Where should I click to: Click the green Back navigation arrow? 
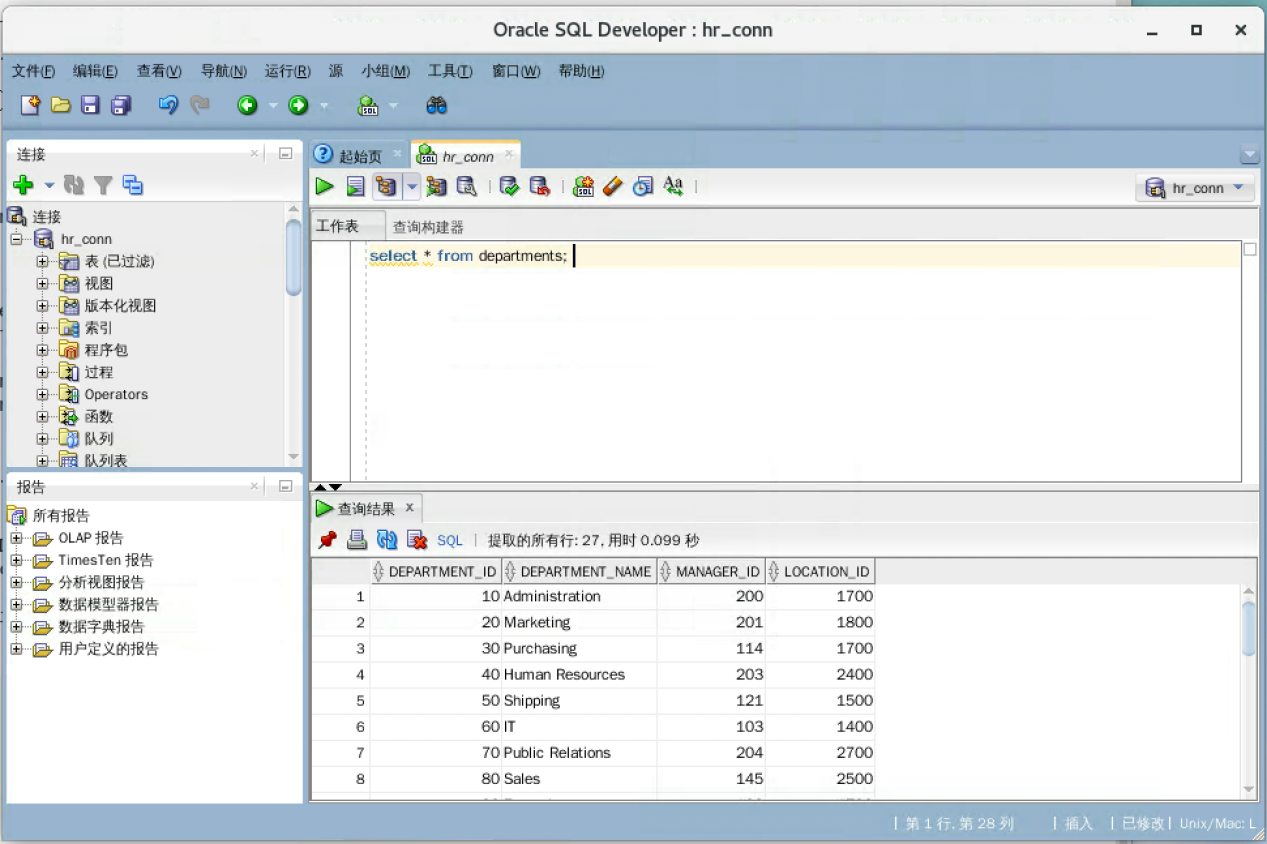pyautogui.click(x=247, y=105)
